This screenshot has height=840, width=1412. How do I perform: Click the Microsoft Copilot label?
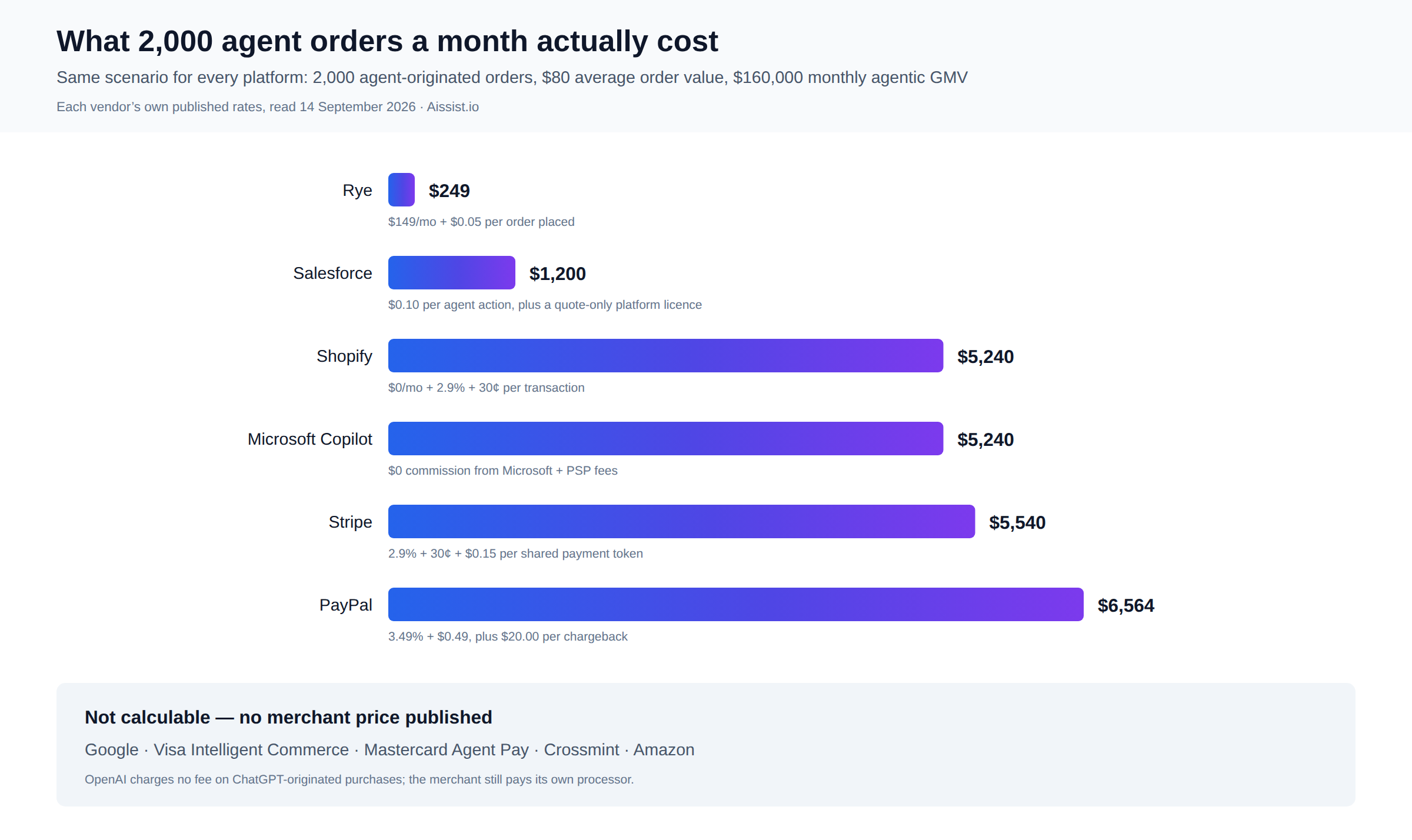[309, 439]
